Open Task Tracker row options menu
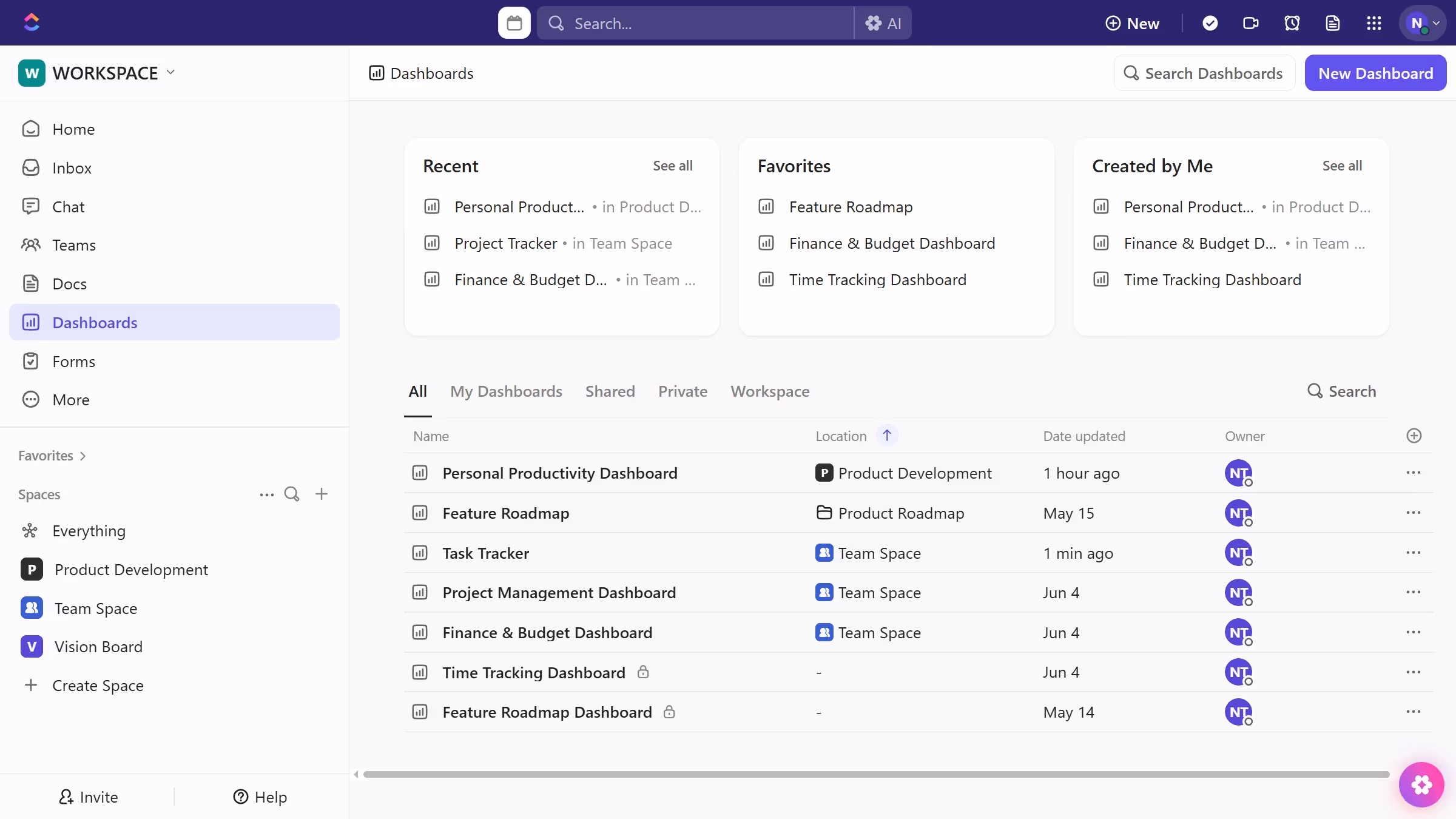Viewport: 1456px width, 819px height. pyautogui.click(x=1413, y=553)
